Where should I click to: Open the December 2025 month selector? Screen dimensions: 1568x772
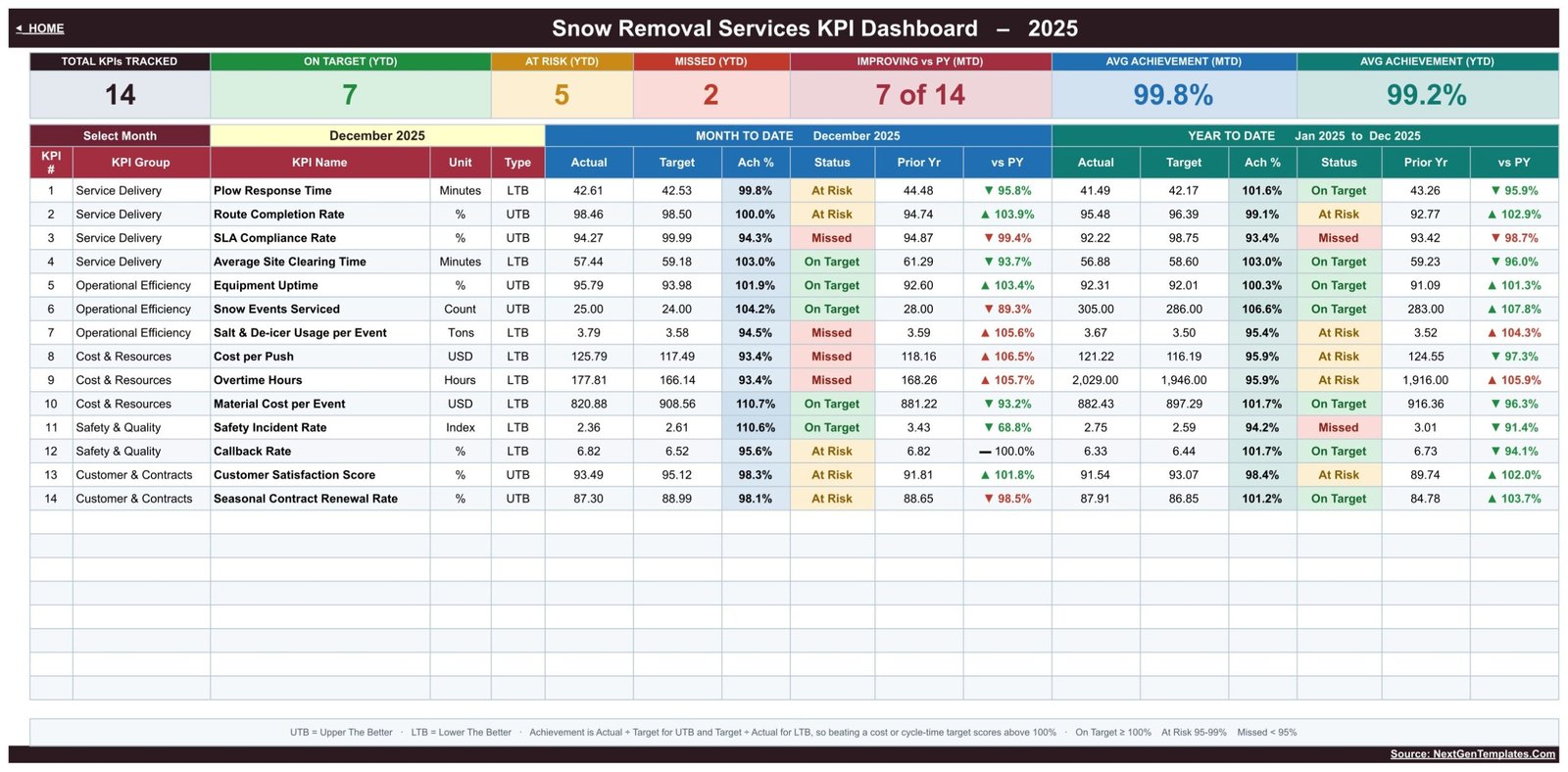pyautogui.click(x=377, y=136)
